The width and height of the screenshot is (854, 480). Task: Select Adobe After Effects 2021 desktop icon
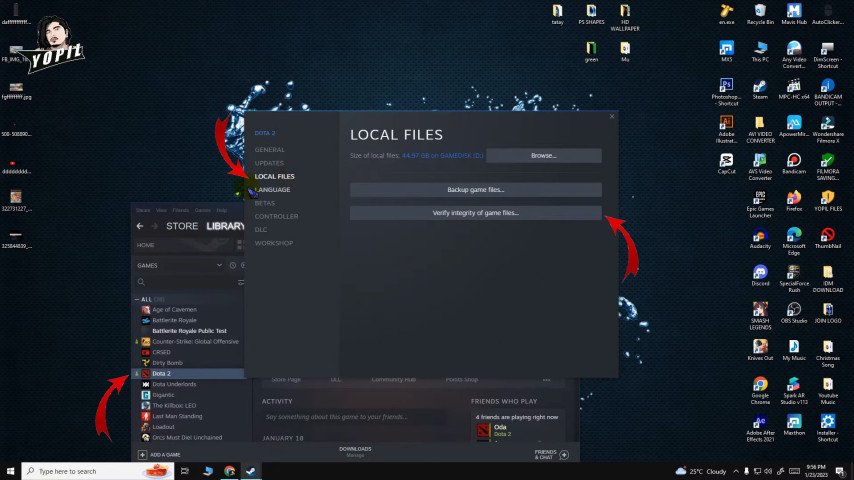click(x=760, y=429)
